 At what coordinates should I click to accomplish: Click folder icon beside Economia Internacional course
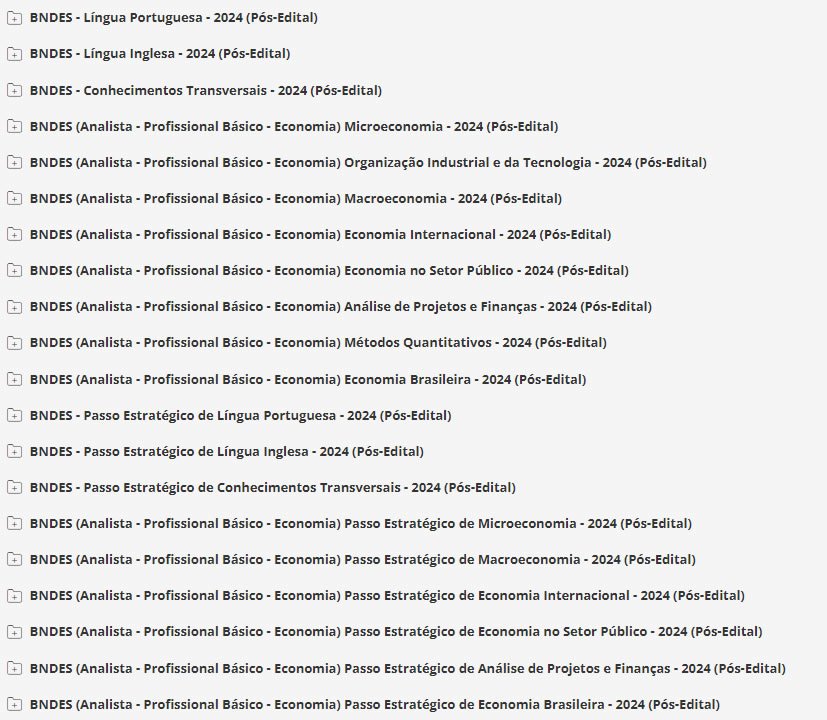[14, 234]
